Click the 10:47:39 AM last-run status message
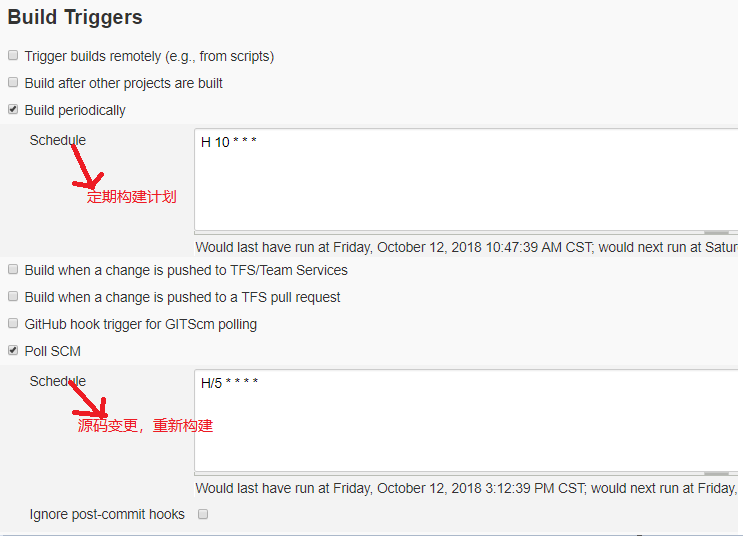Viewport: 743px width, 536px height. pos(466,247)
